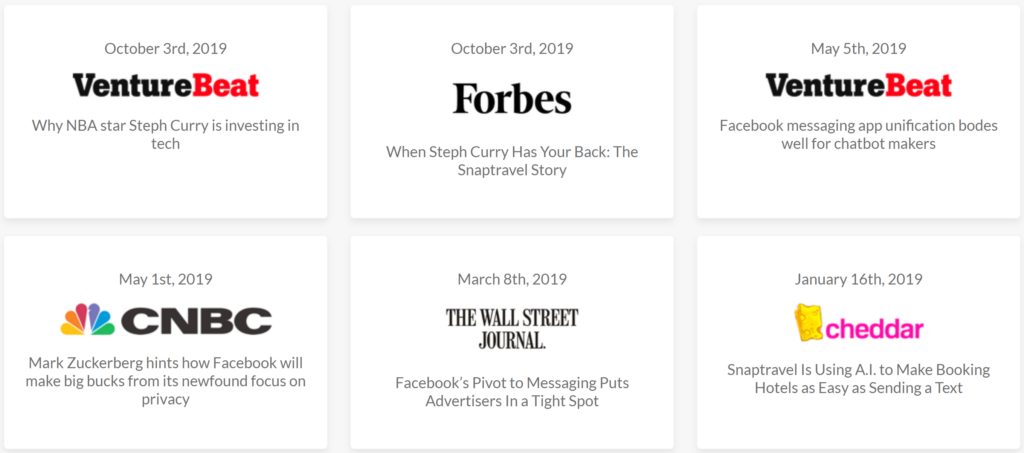
Task: Click the CNBC peacock logo
Action: tap(88, 319)
